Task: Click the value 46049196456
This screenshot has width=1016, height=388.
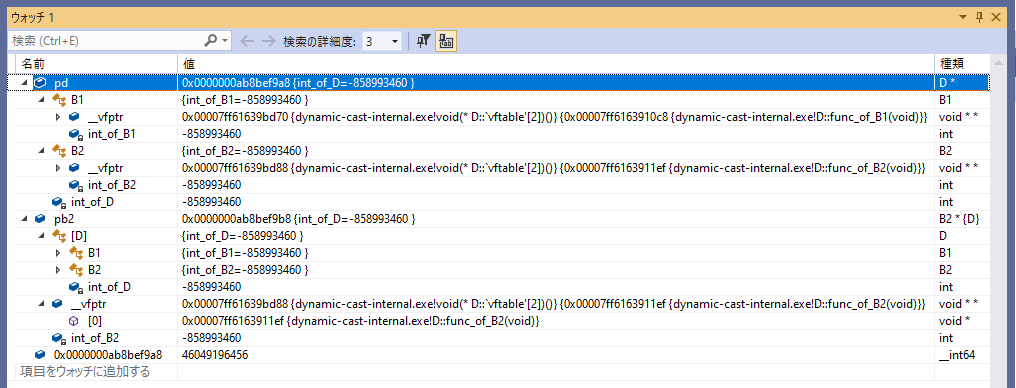Action: (215, 355)
